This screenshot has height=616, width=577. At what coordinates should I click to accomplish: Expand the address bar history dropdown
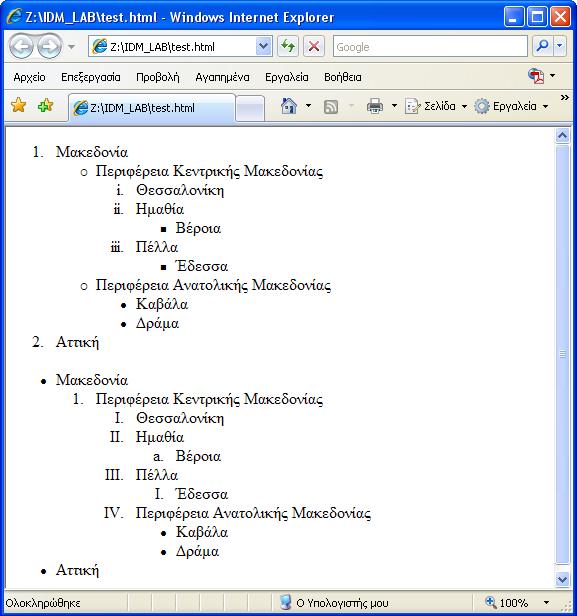264,47
